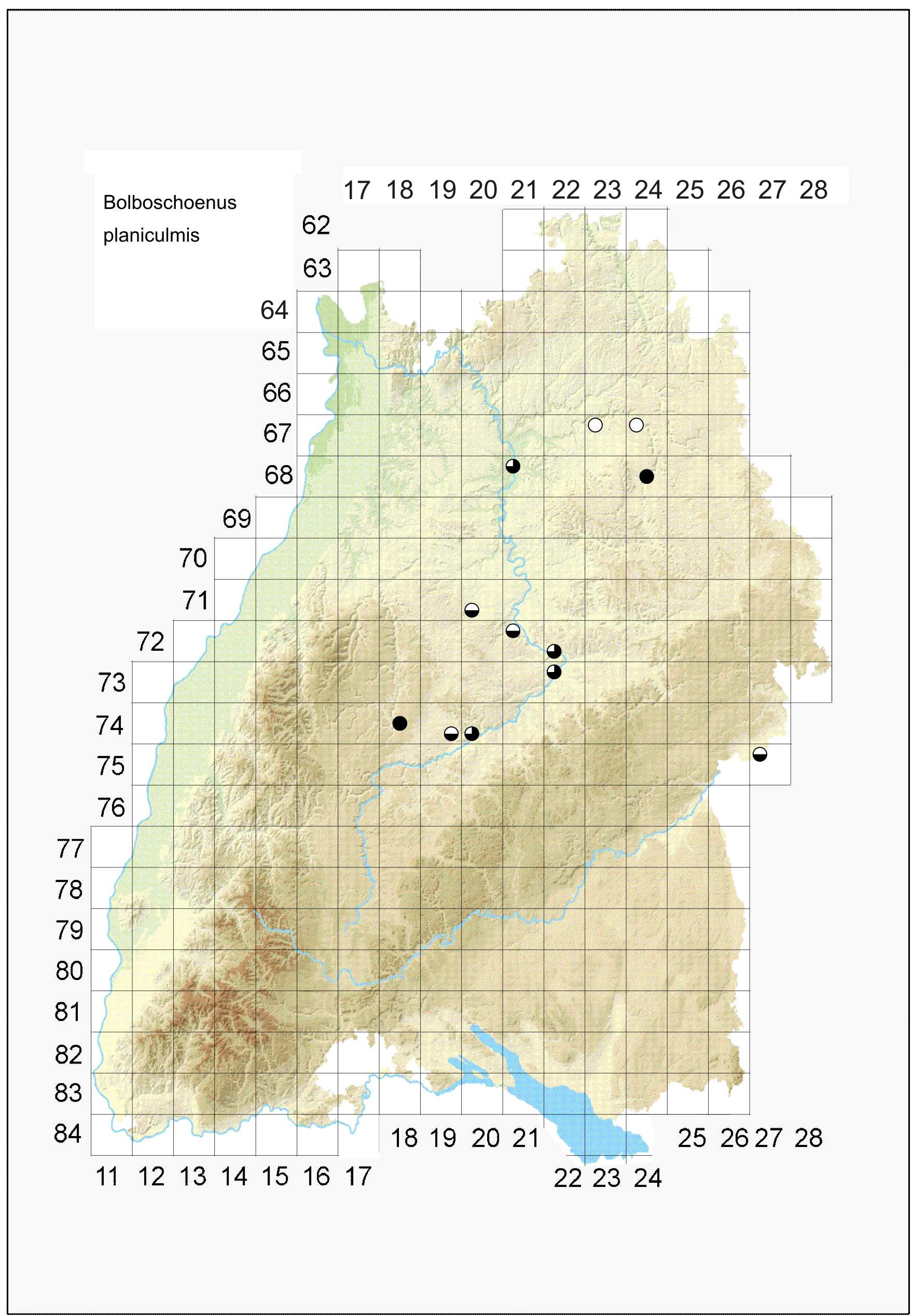Select row label 69 on the left edge

pyautogui.click(x=237, y=519)
